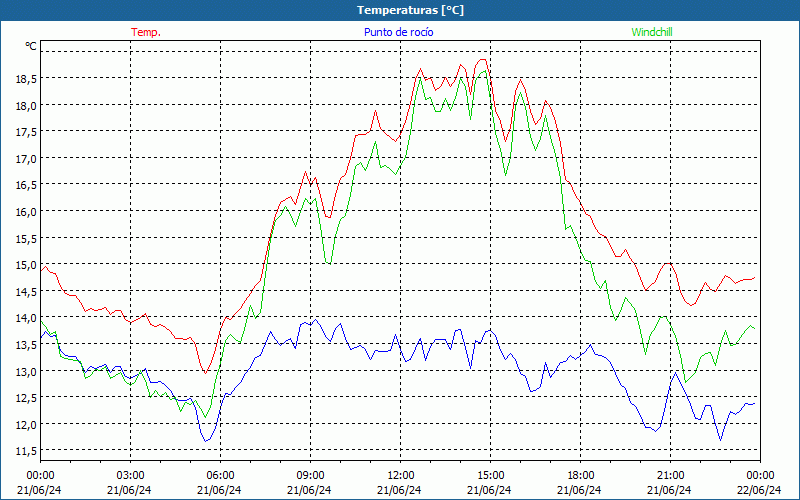Click the '16,5' y-axis value
The height and width of the screenshot is (500, 800).
[x=26, y=185]
